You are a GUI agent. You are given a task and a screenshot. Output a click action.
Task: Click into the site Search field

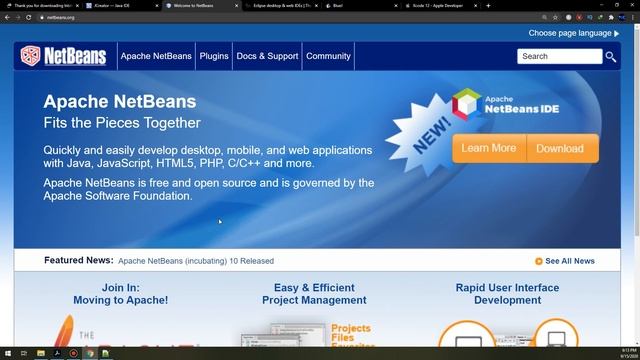point(559,56)
